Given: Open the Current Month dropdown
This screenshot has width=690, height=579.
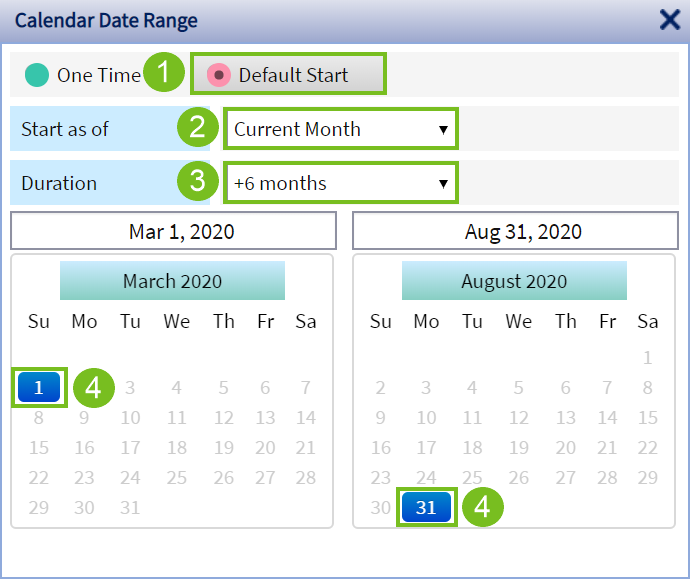Looking at the screenshot, I should coord(340,129).
